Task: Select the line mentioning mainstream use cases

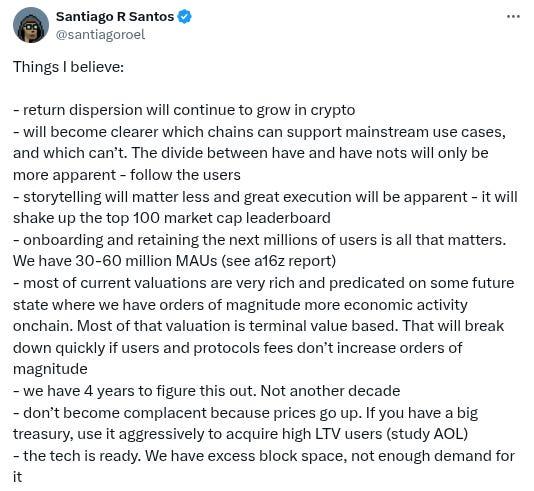Action: [260, 132]
